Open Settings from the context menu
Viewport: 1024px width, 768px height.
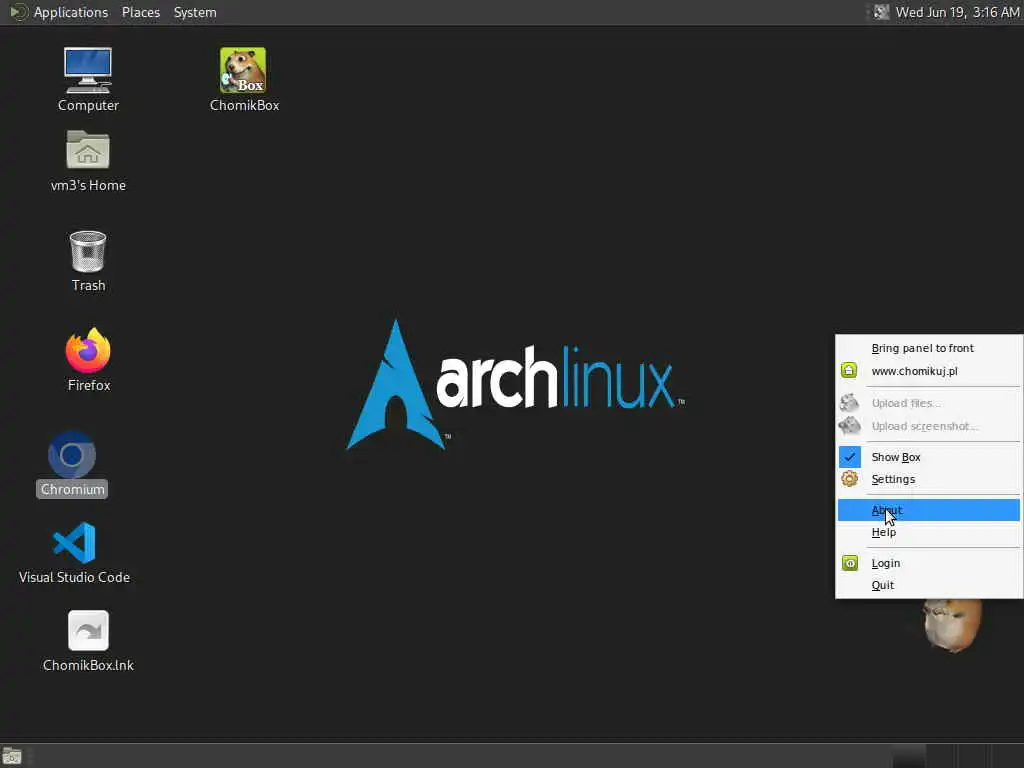[x=929, y=479]
